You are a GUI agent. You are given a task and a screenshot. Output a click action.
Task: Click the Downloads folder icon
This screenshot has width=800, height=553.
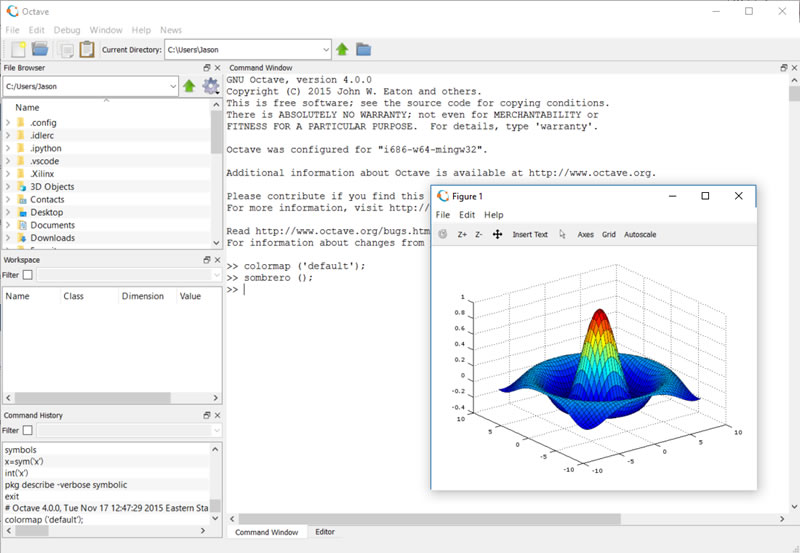point(22,238)
